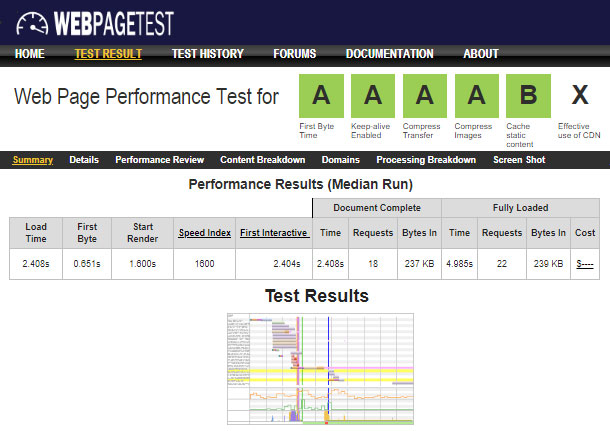Click the Performance Results (Median Run) heading
The height and width of the screenshot is (431, 610).
[301, 184]
